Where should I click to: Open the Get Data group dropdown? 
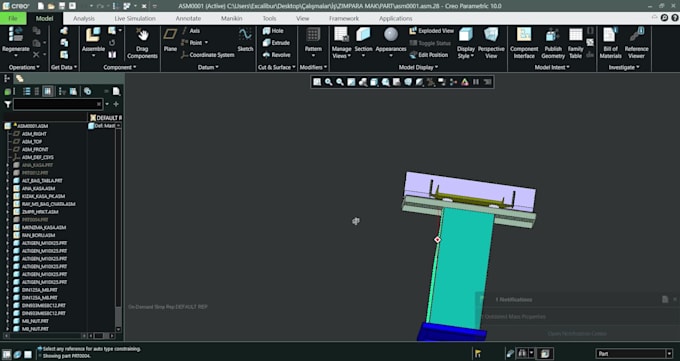64,67
